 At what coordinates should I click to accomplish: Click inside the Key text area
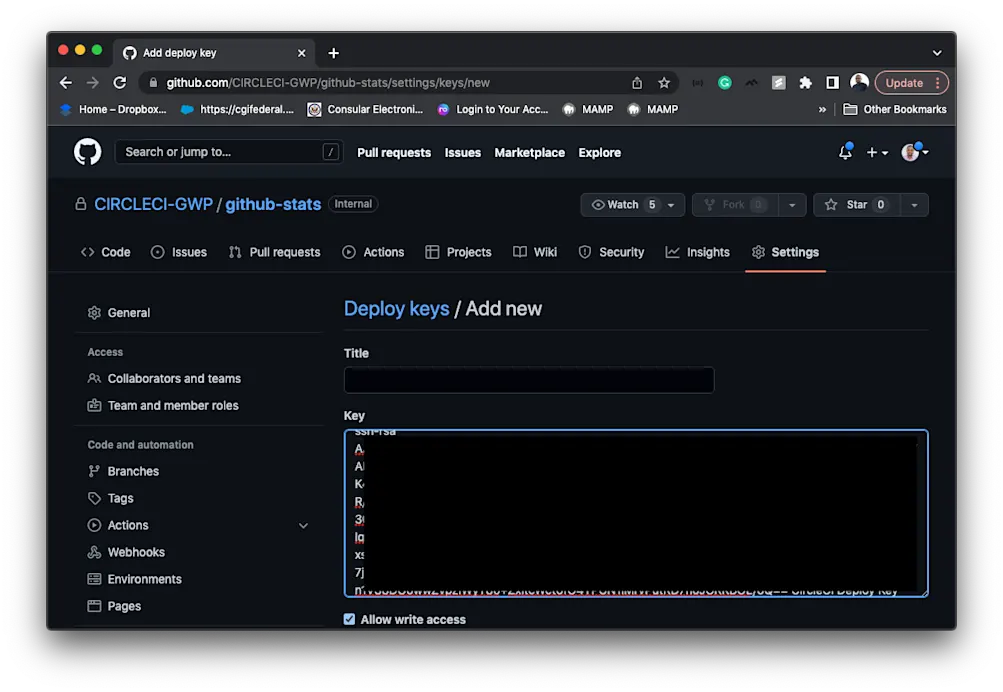[636, 514]
